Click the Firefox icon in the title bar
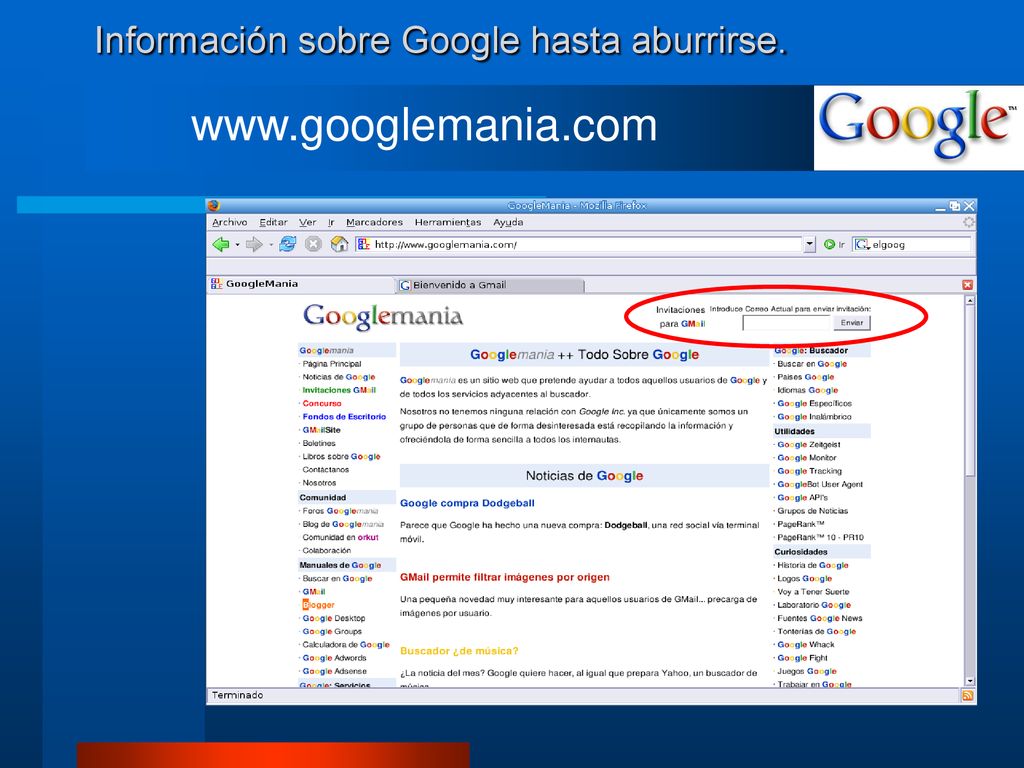 pos(214,206)
